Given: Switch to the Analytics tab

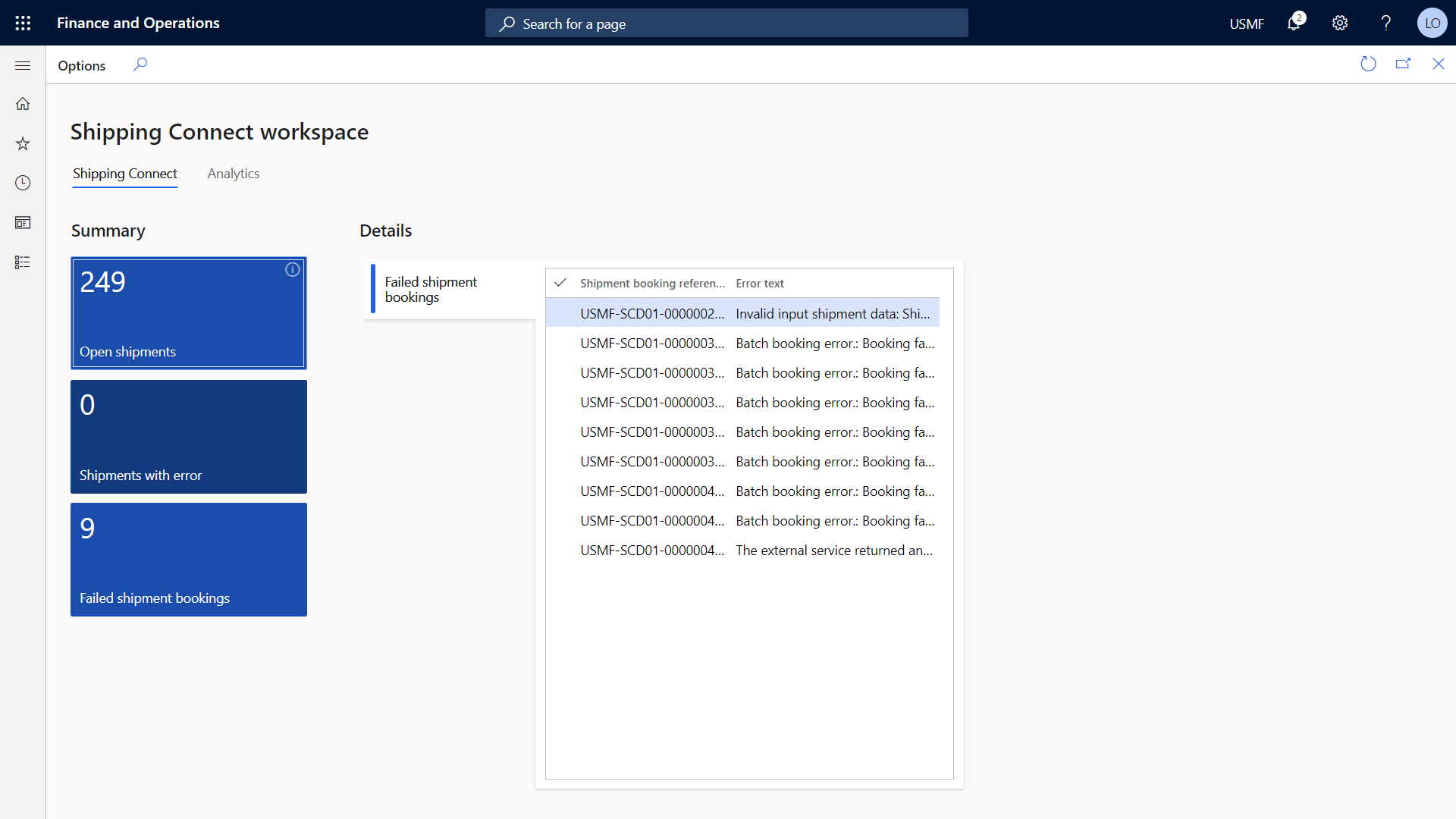Looking at the screenshot, I should (234, 174).
